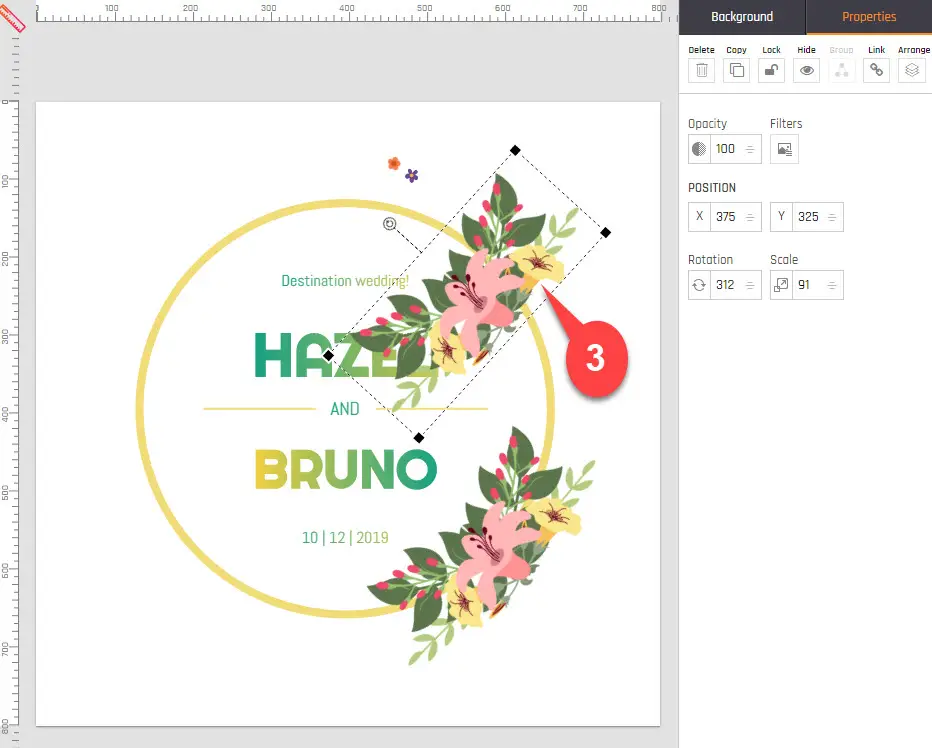Click the left corner handle of selection
932x748 pixels.
click(x=328, y=356)
